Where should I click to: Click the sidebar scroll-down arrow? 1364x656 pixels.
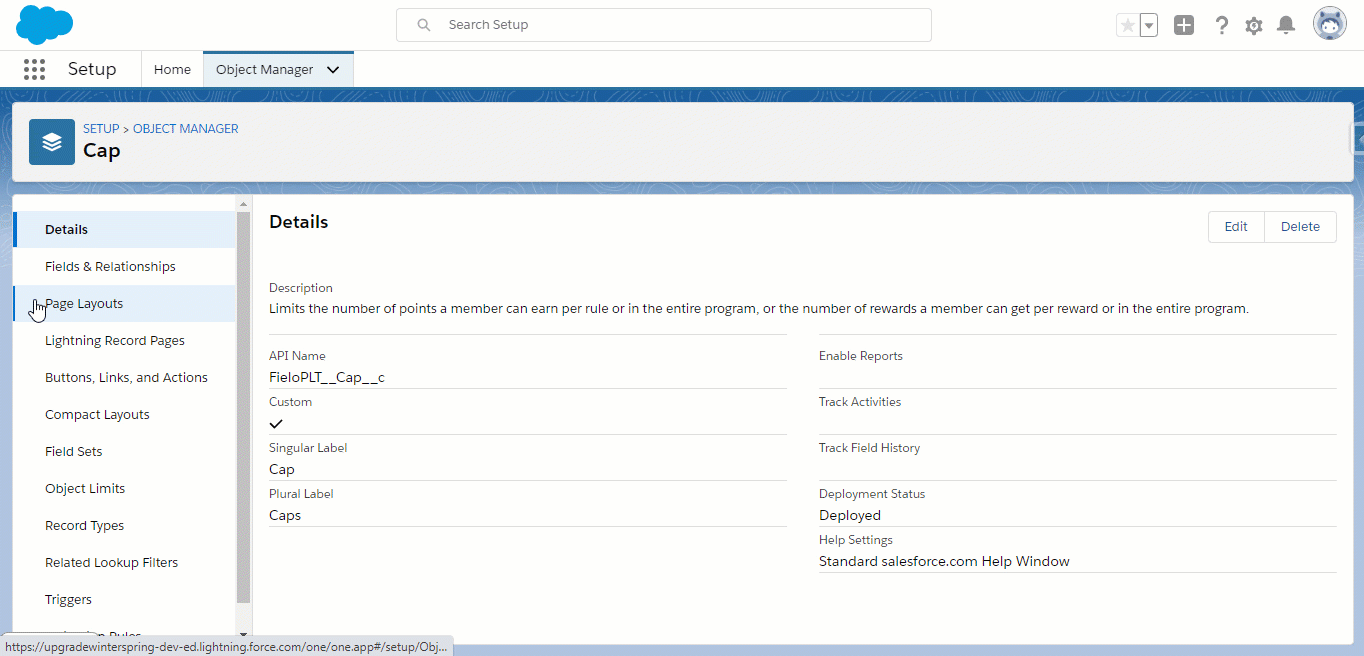point(243,635)
